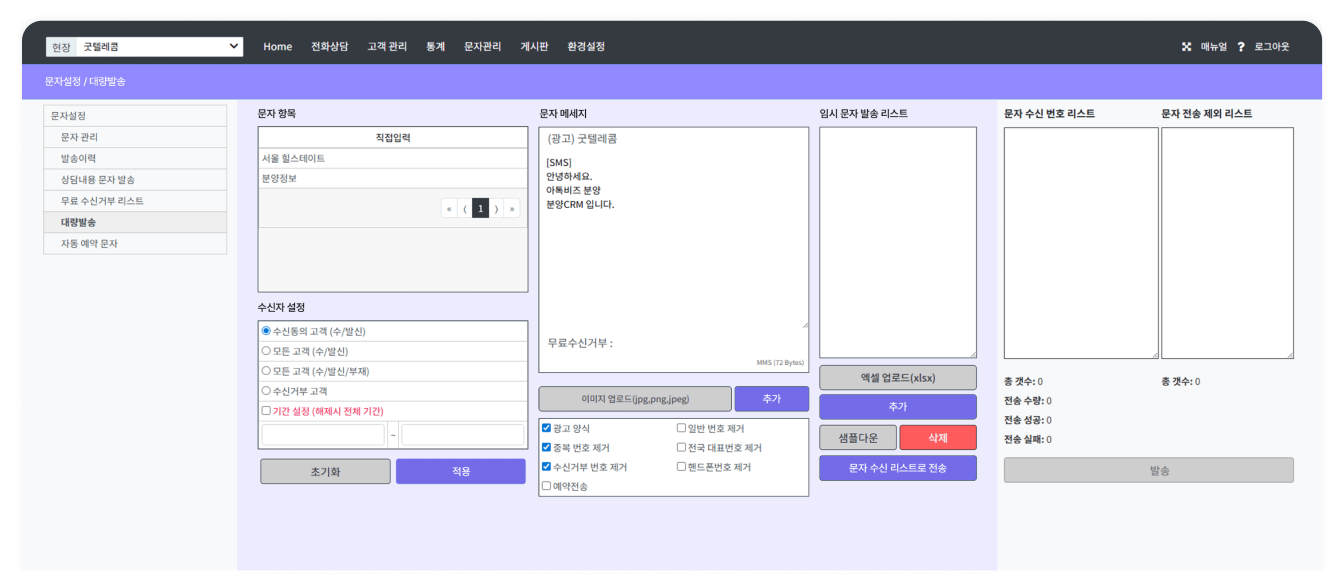
Task: Advance a page using › arrow
Action: point(495,207)
